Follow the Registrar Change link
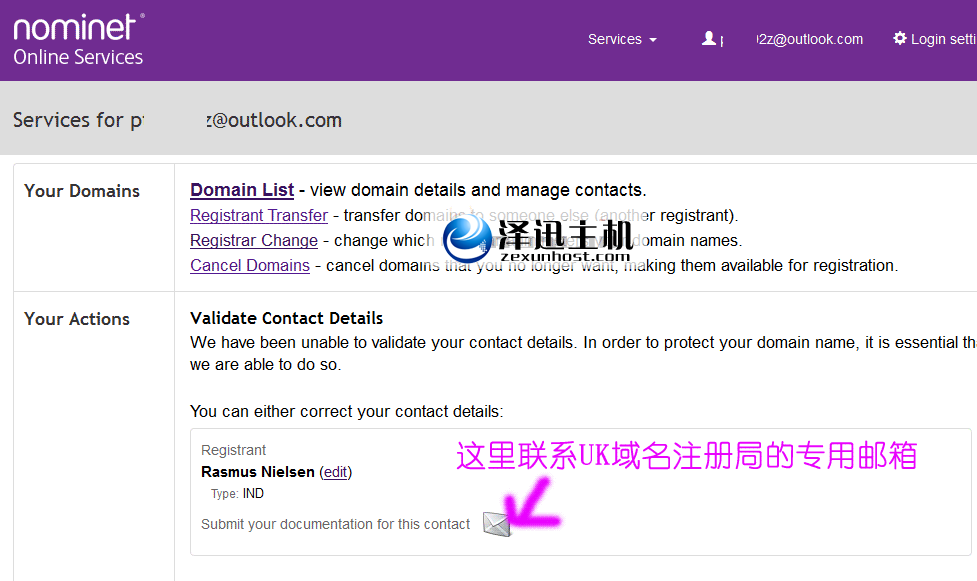 coord(254,240)
